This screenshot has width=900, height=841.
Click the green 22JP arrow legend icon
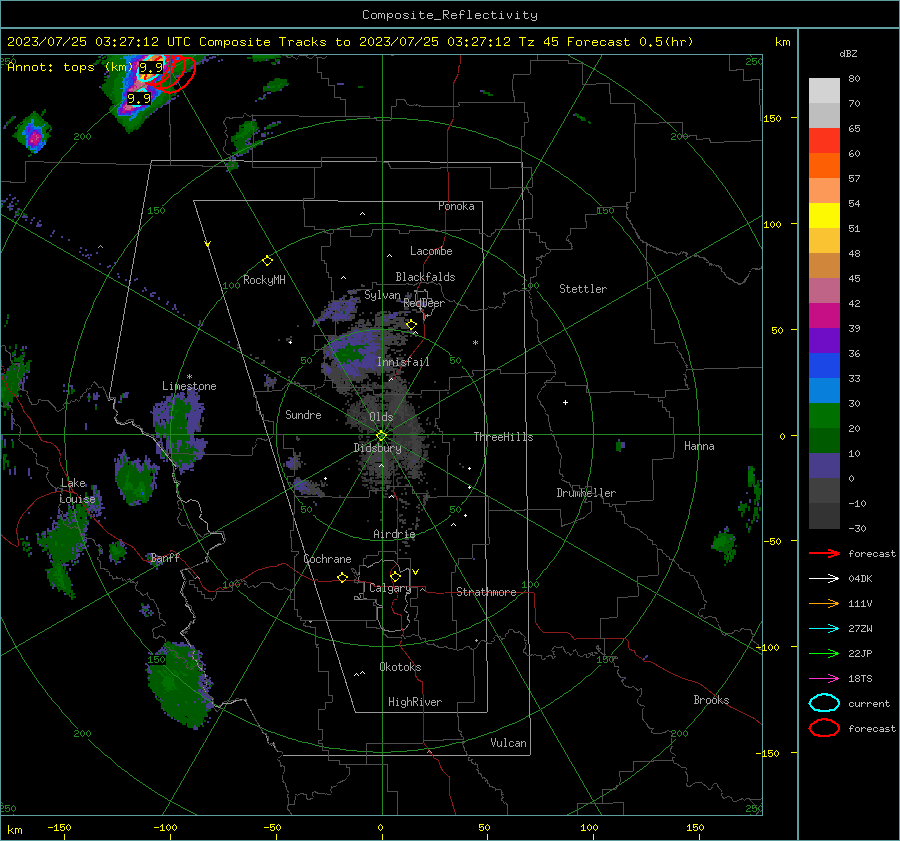click(x=824, y=653)
